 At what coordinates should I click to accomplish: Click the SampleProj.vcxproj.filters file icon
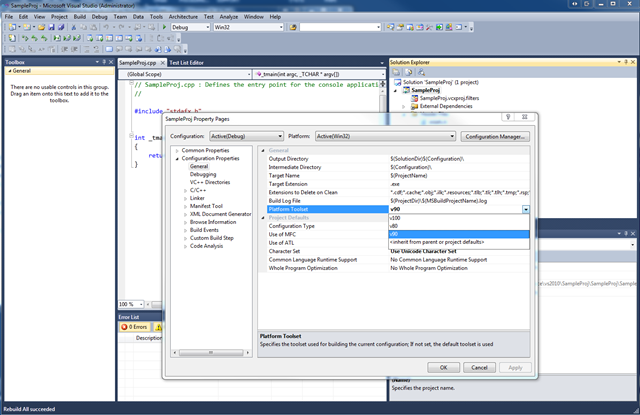tap(414, 98)
